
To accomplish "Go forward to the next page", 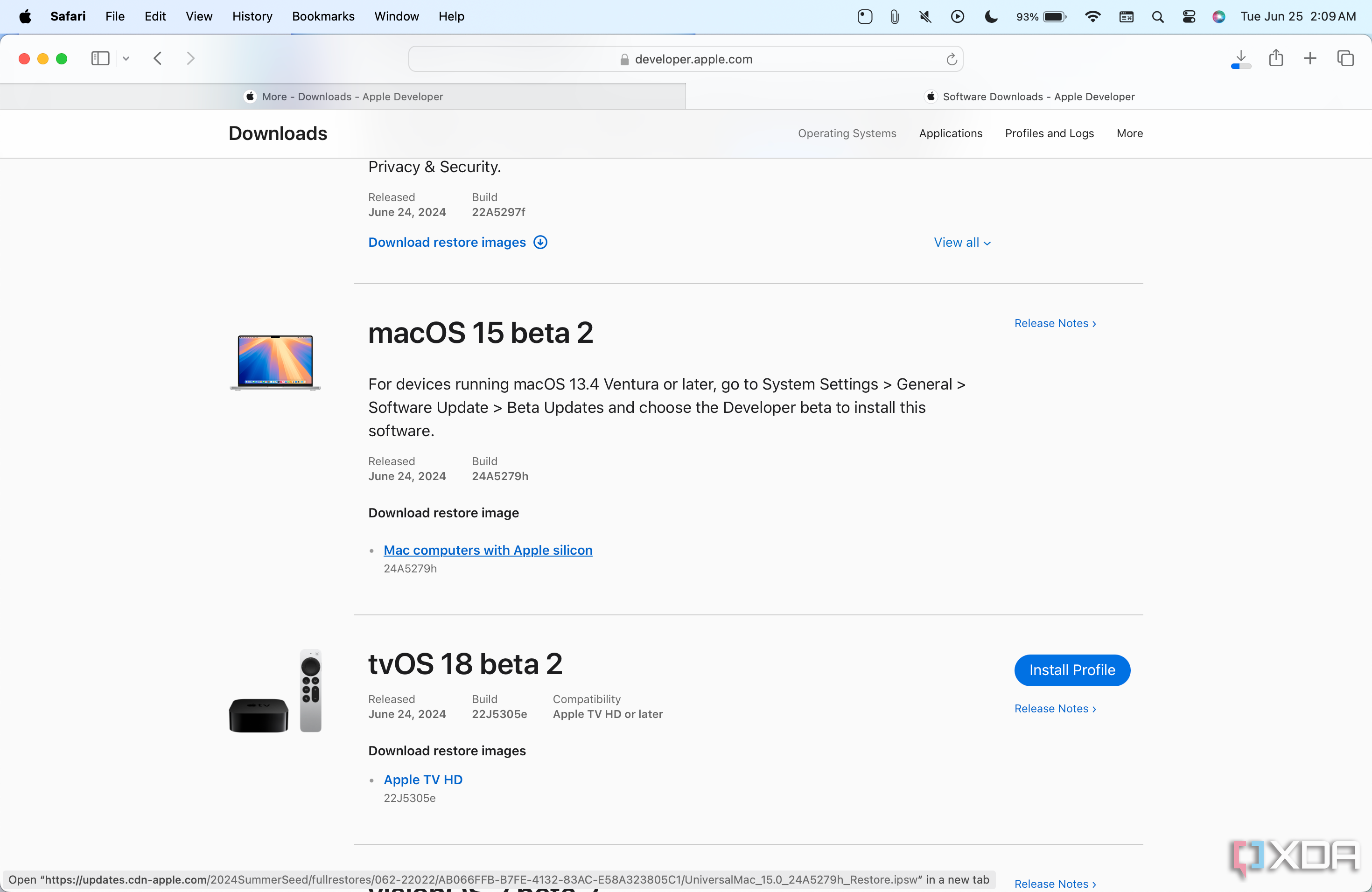I will click(x=191, y=58).
